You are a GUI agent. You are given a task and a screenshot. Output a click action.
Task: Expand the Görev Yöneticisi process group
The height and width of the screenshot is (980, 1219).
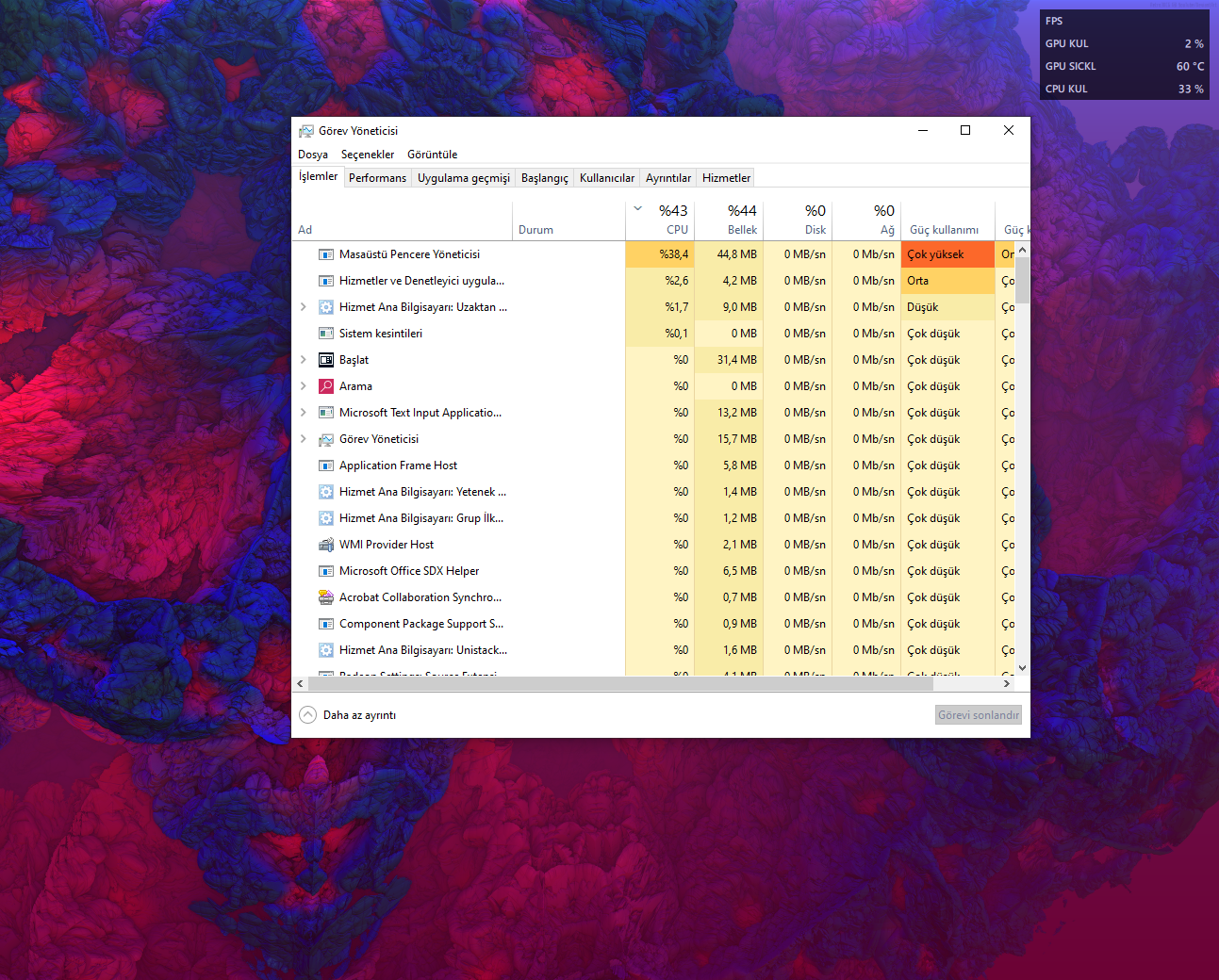click(303, 439)
